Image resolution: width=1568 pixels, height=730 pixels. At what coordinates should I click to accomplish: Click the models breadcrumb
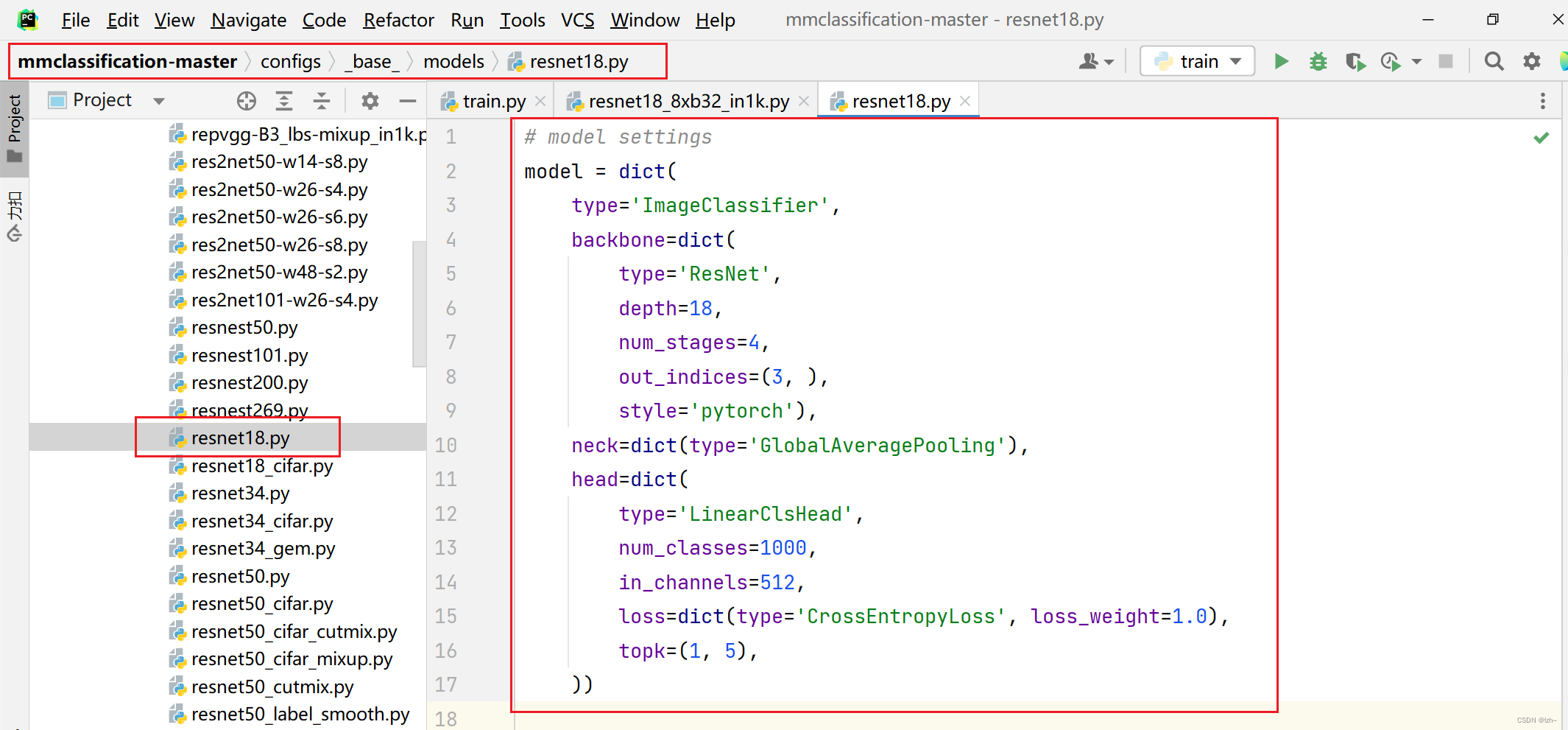click(453, 61)
